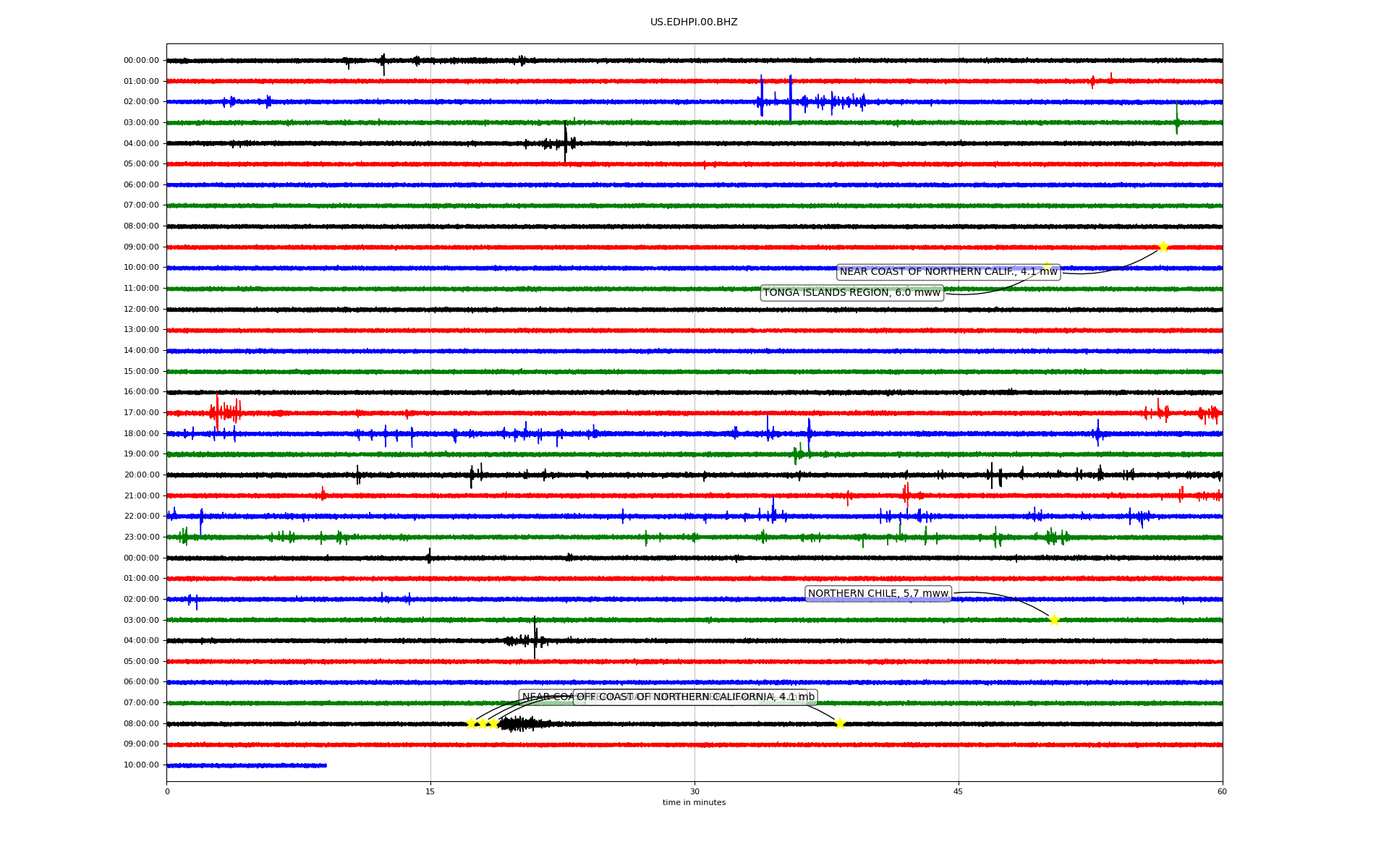Click the 14:00:00 time label
Viewport: 1389px width, 868px height.
(141, 351)
